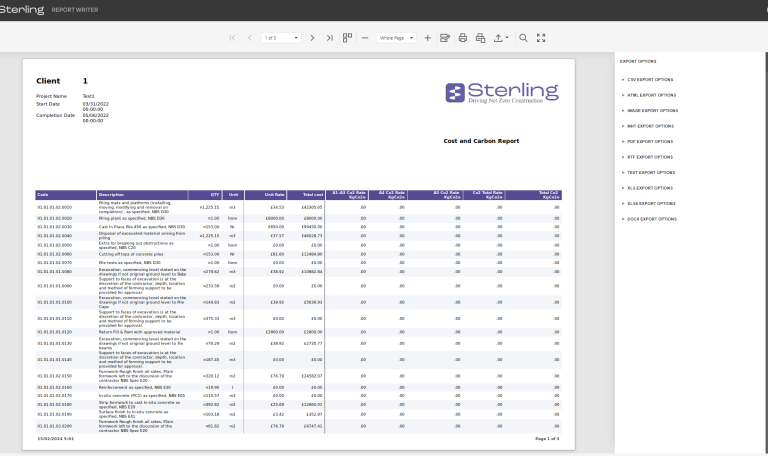Open search with the magnifier icon
This screenshot has width=768, height=456.
tap(523, 38)
